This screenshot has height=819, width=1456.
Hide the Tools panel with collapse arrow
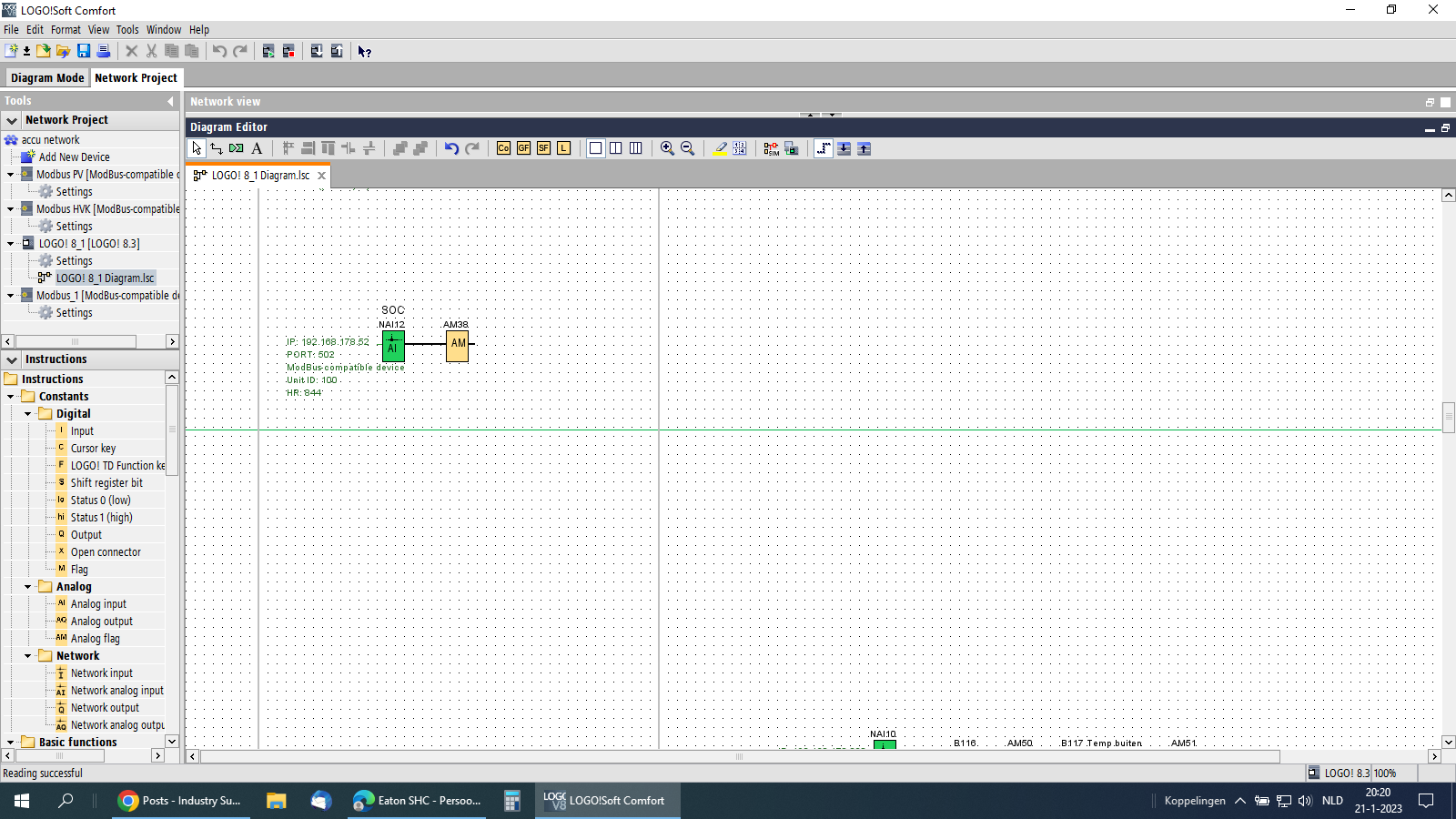170,101
